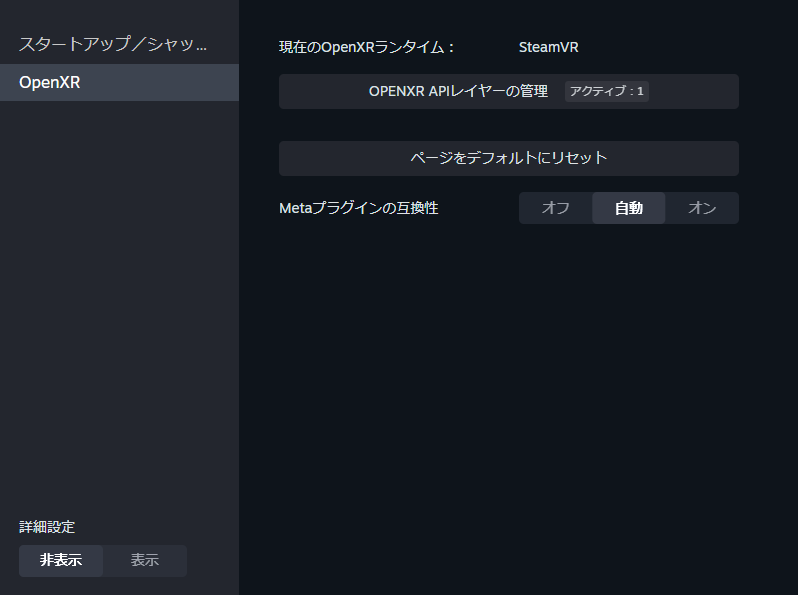Choose automatic Meta plugin compatibility
798x595 pixels.
click(x=628, y=208)
